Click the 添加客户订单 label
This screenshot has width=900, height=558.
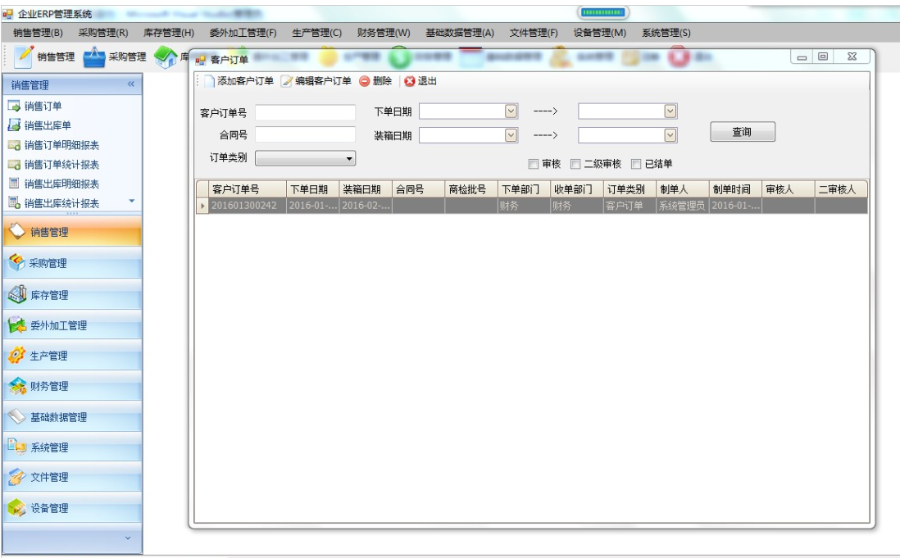(245, 81)
